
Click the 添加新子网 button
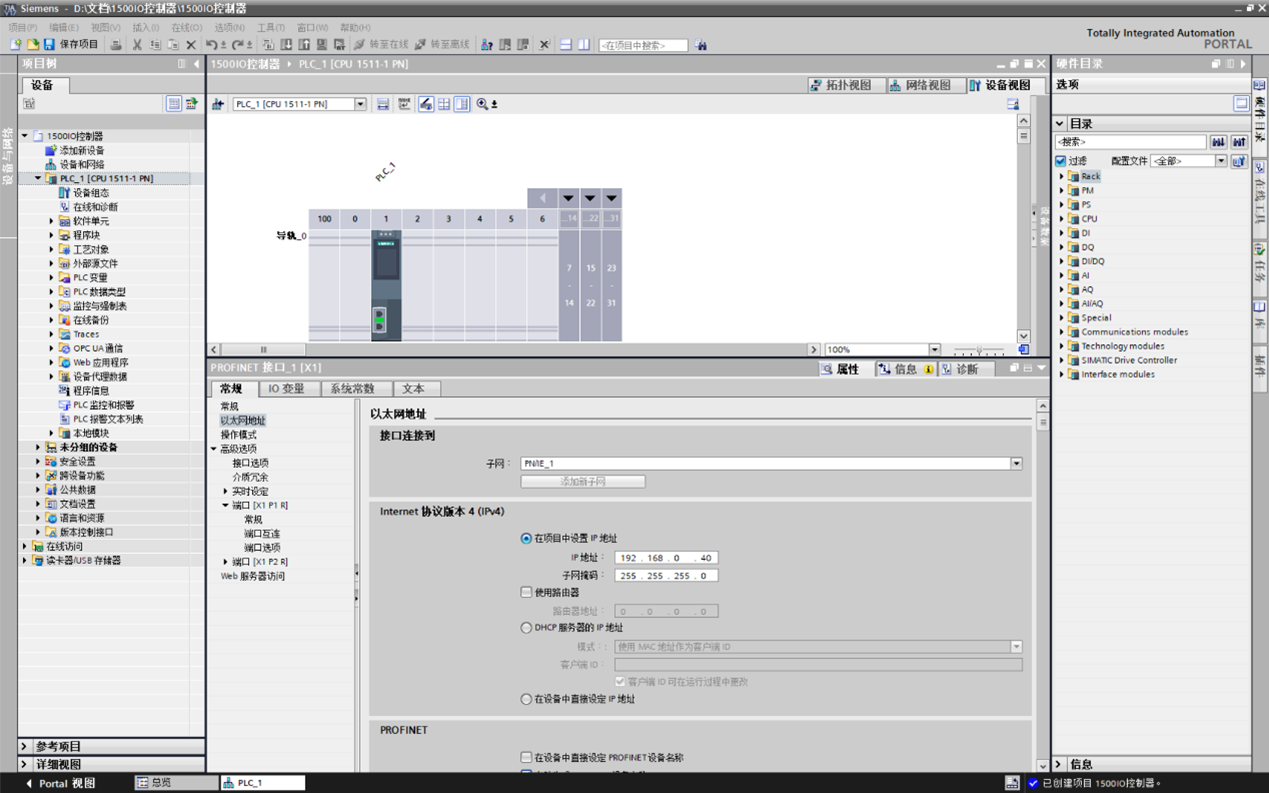click(583, 482)
